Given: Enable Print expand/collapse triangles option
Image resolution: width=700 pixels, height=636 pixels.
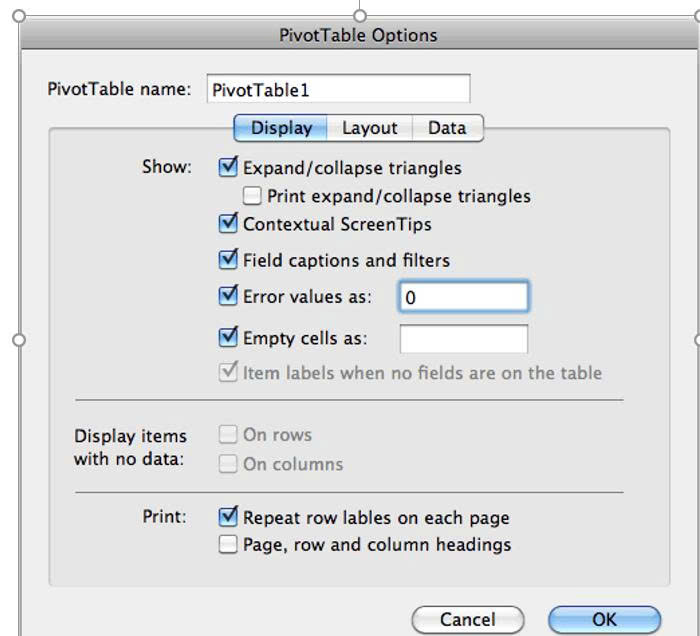Looking at the screenshot, I should [253, 196].
